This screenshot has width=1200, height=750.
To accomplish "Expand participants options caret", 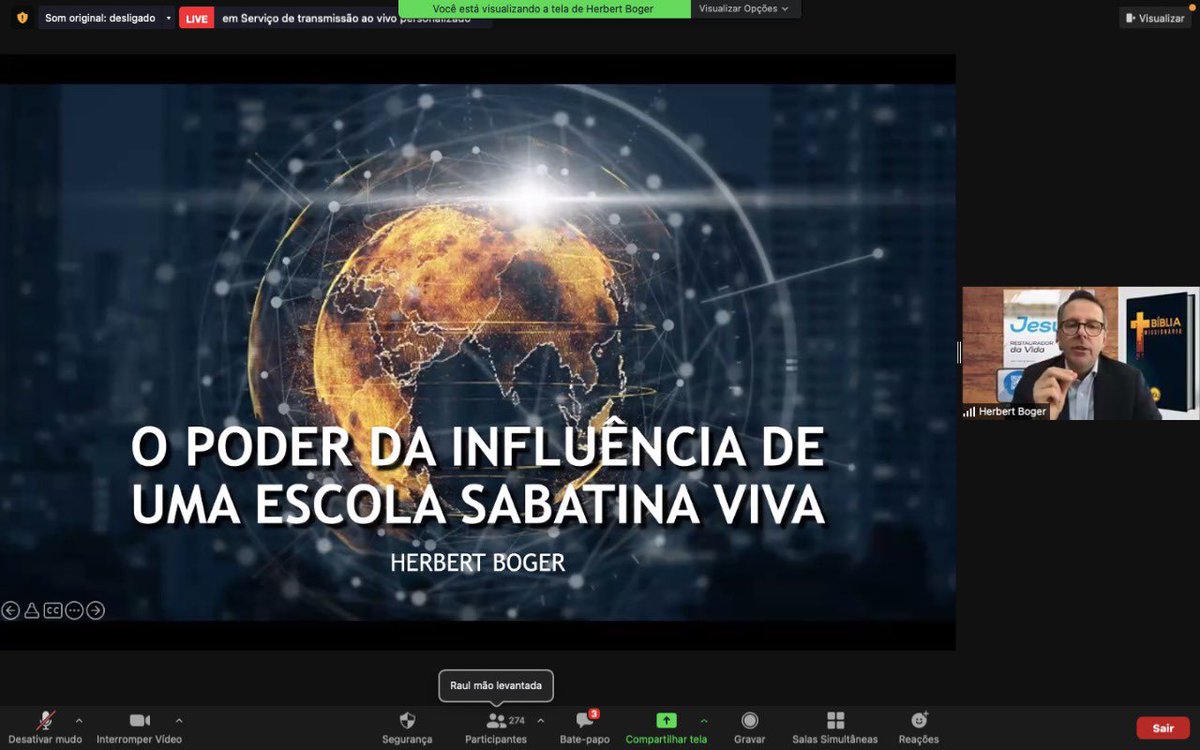I will click(x=541, y=720).
